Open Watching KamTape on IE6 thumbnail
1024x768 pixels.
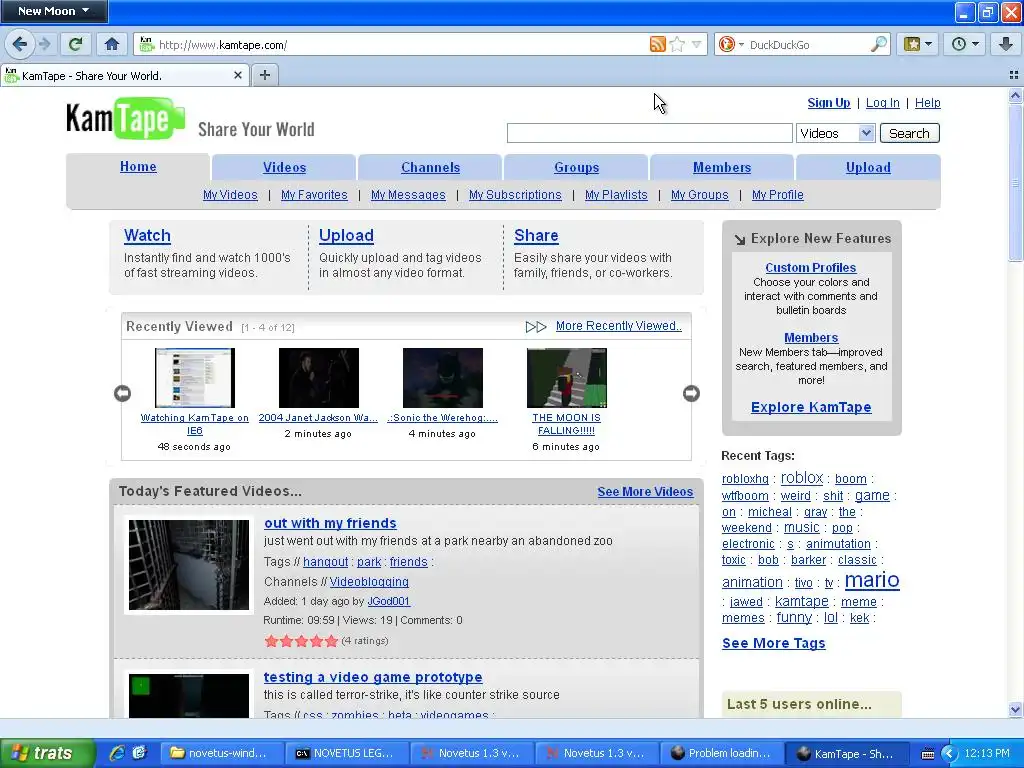[x=195, y=377]
